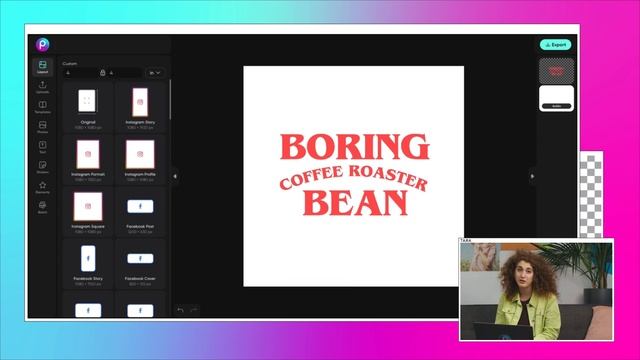Open the Photos panel in sidebar
640x360 pixels.
42,127
